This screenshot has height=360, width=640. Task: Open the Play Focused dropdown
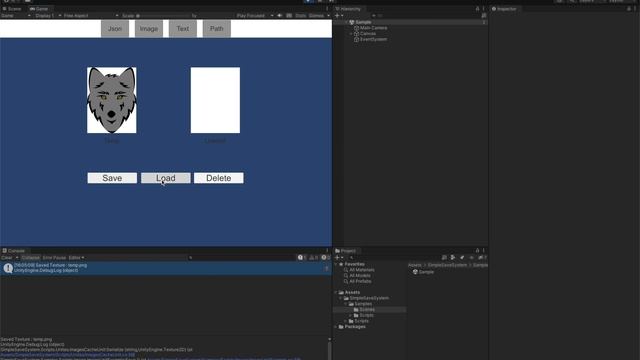(255, 16)
